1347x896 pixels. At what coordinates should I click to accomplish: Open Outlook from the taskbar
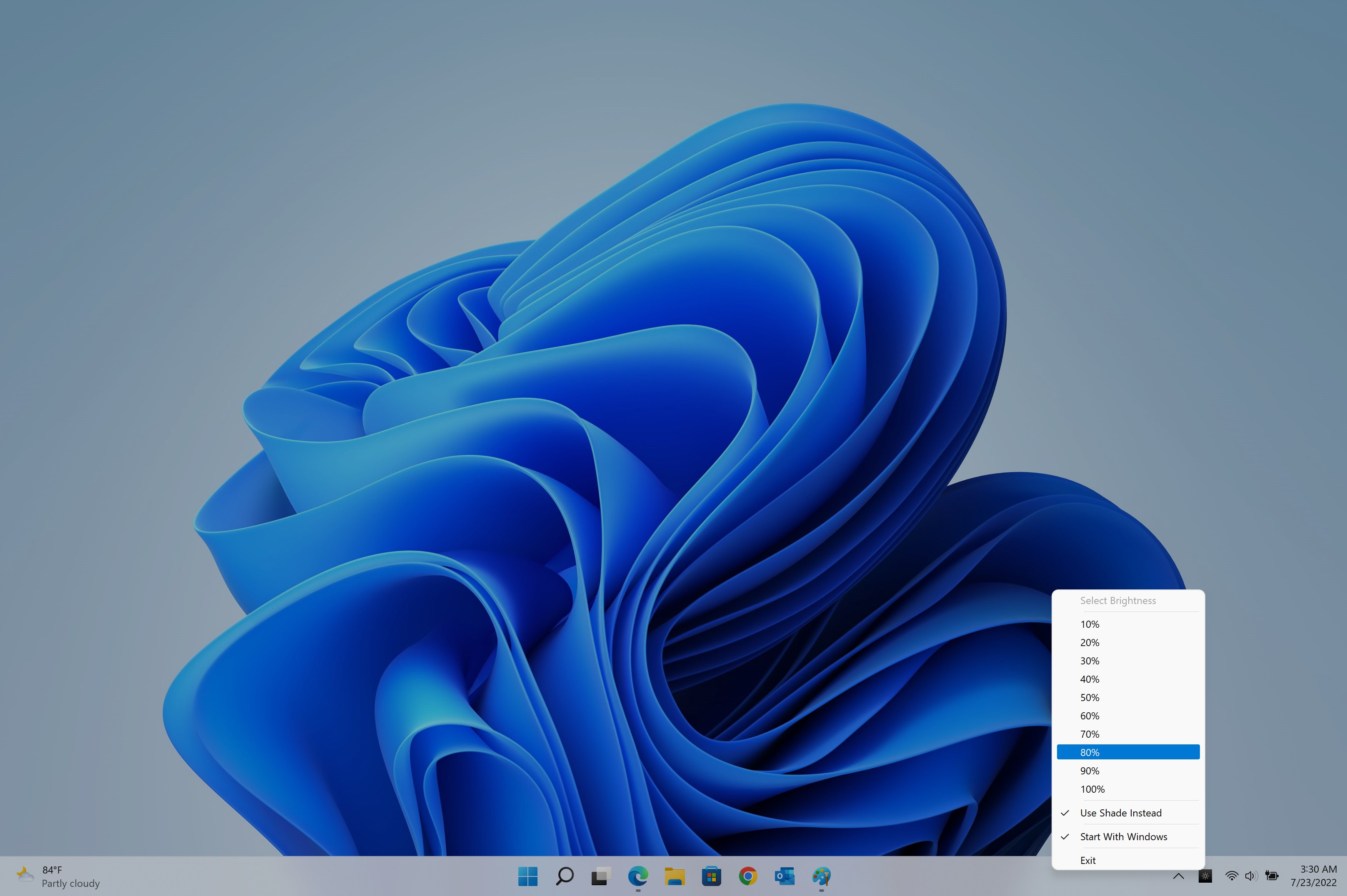tap(784, 876)
